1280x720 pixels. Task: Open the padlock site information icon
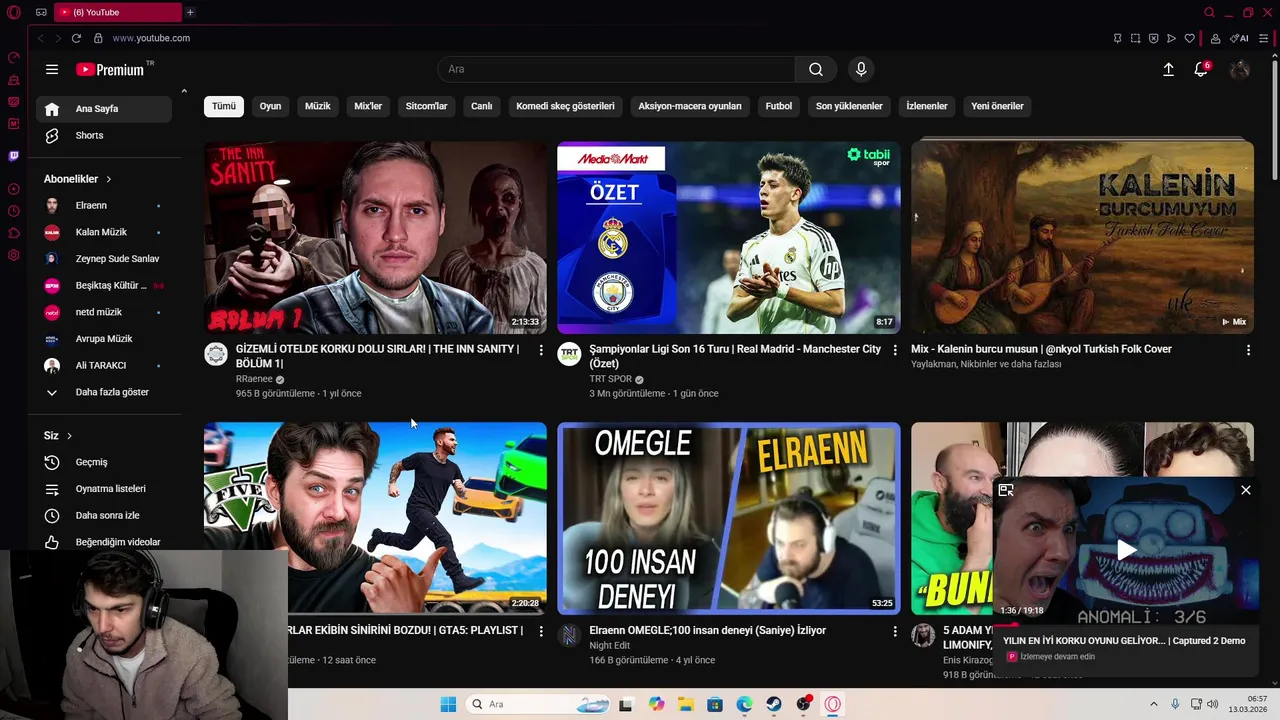(98, 38)
